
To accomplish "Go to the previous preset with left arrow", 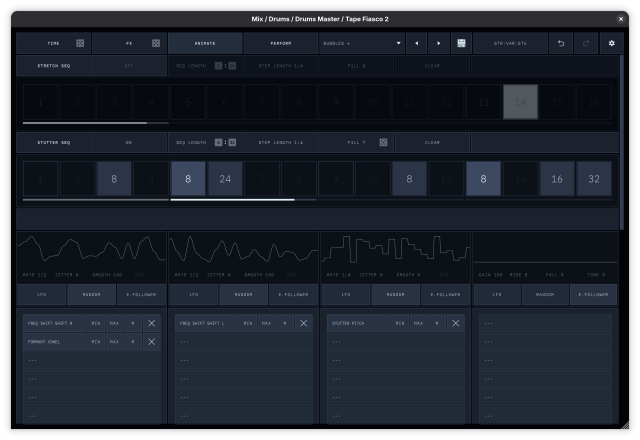I will tap(417, 43).
